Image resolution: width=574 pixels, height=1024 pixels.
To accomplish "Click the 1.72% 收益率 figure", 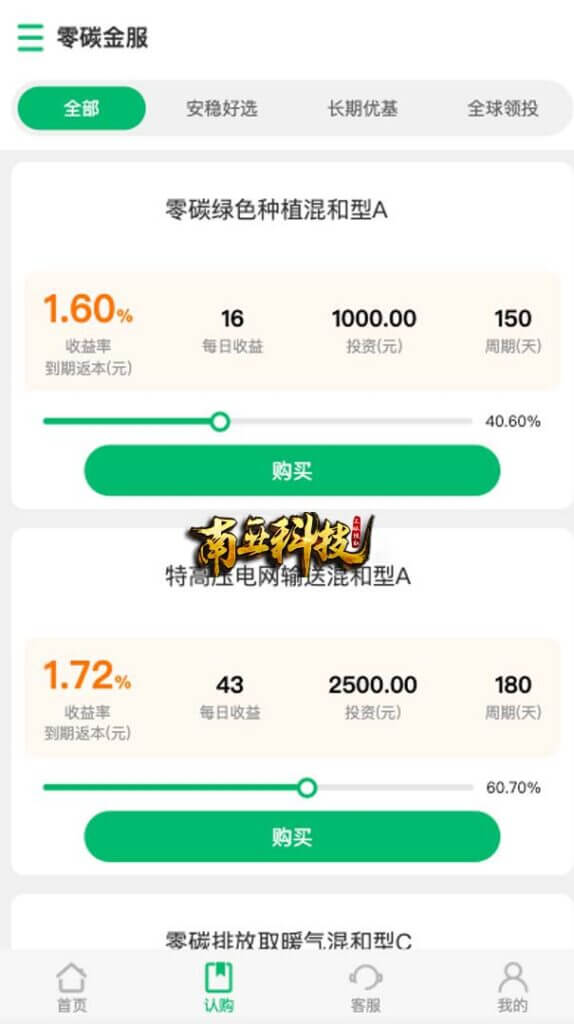I will click(x=88, y=675).
